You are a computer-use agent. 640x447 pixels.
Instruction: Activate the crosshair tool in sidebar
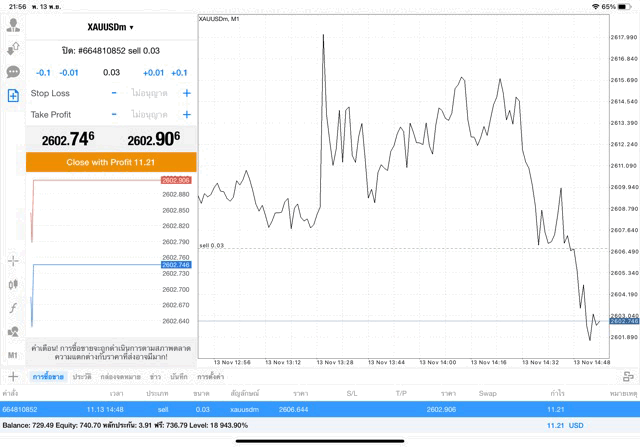13,261
